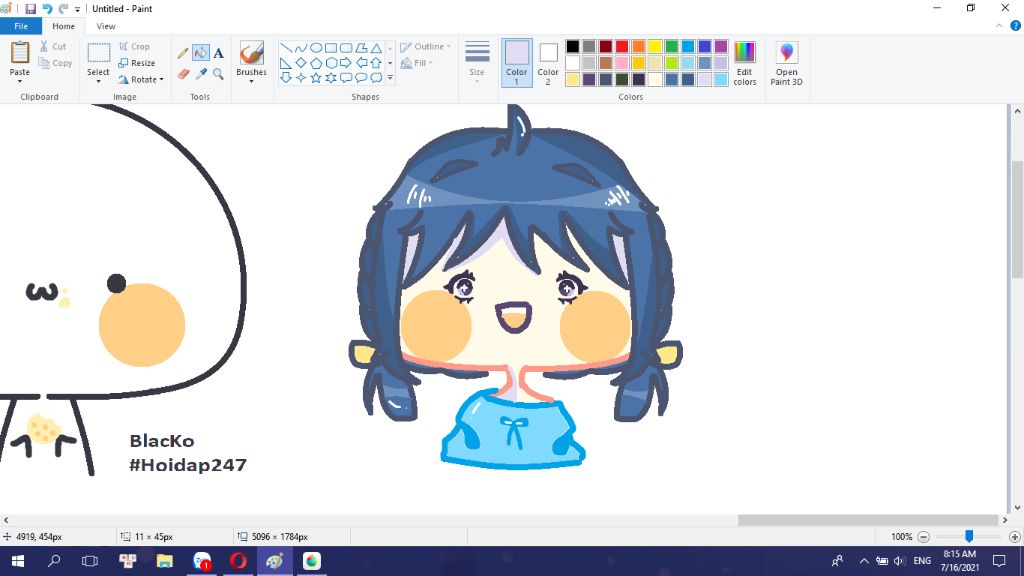The height and width of the screenshot is (576, 1024).
Task: Open the File menu
Action: pyautogui.click(x=21, y=26)
